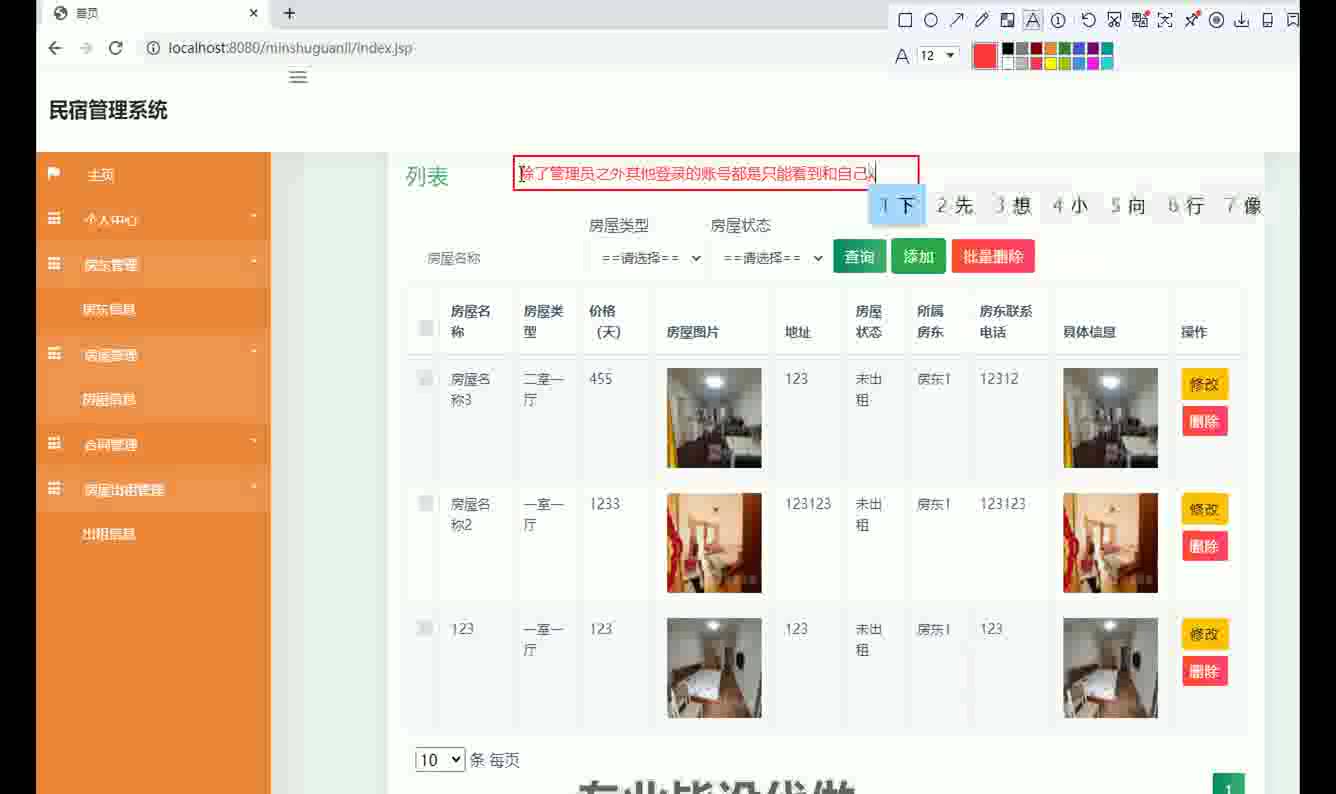Image resolution: width=1336 pixels, height=794 pixels.
Task: Collapse the 房屋出租管理 sidebar menu
Action: 153,489
